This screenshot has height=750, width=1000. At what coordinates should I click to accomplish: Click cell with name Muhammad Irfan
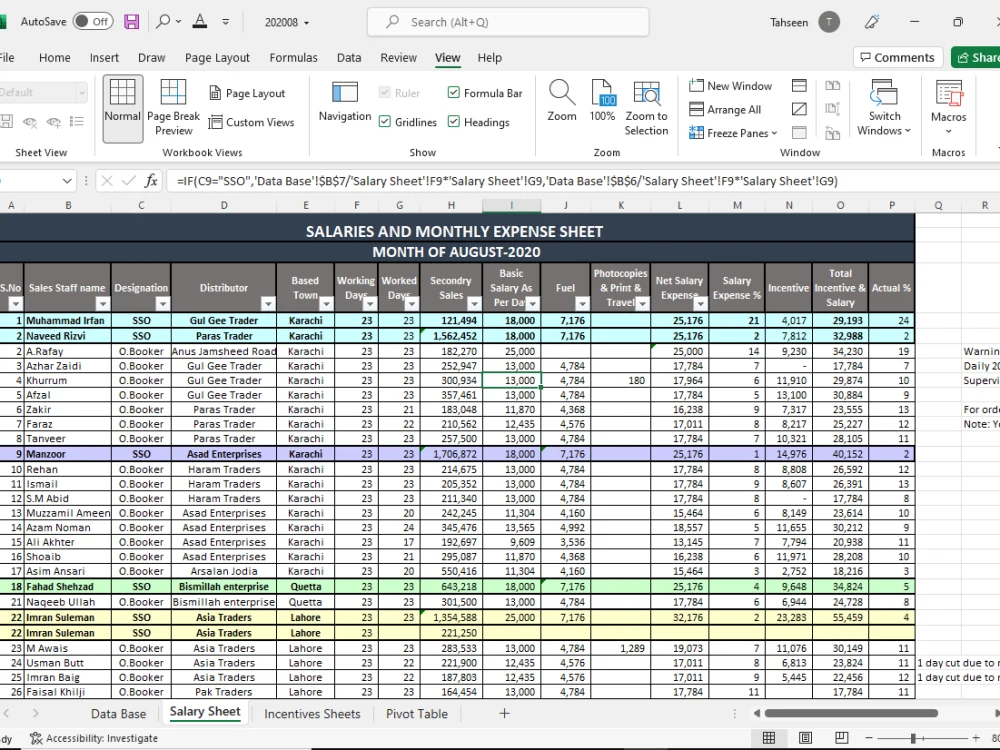point(67,320)
